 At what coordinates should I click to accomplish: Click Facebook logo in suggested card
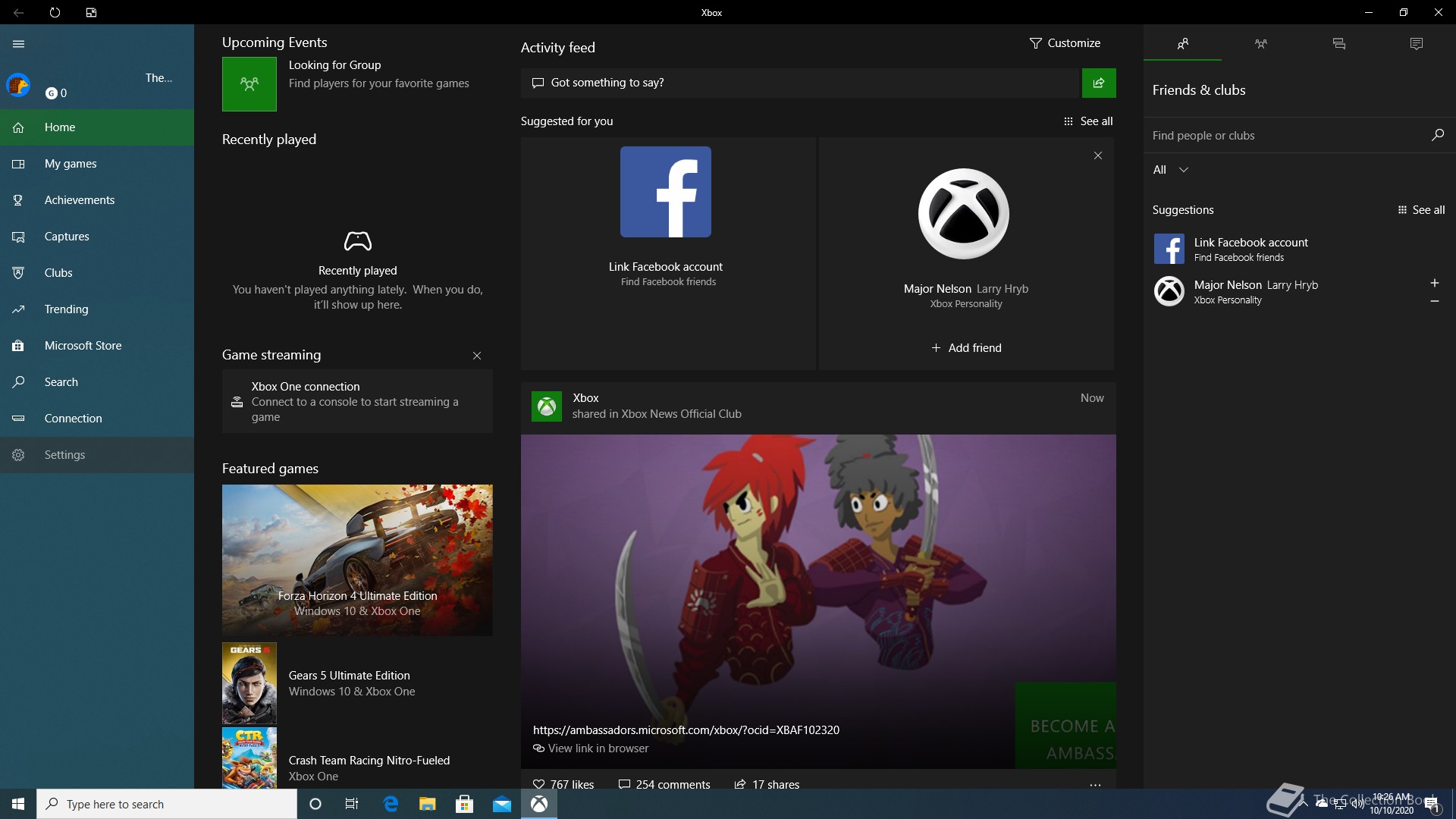pyautogui.click(x=666, y=192)
